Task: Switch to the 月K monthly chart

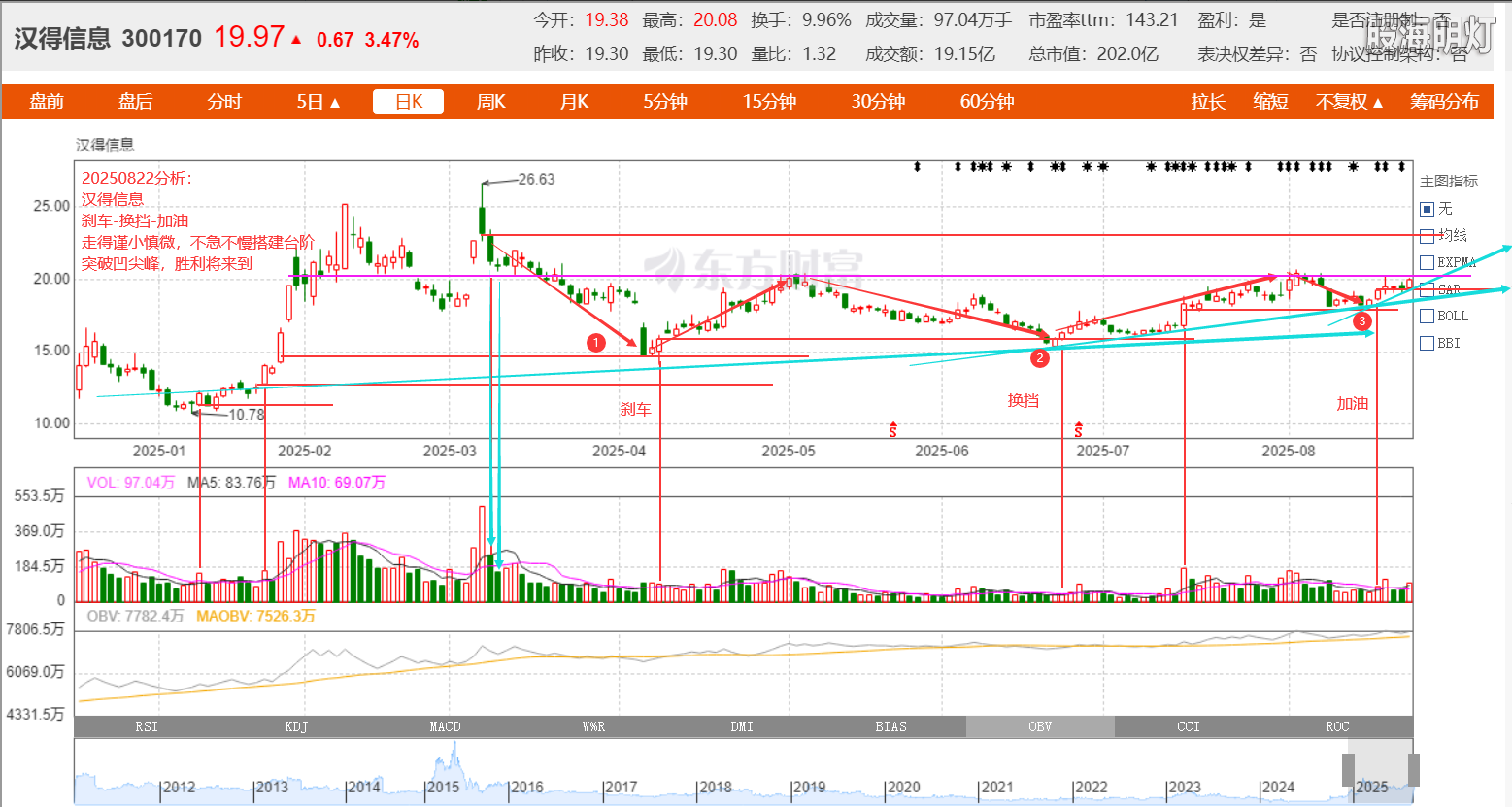Action: [575, 102]
